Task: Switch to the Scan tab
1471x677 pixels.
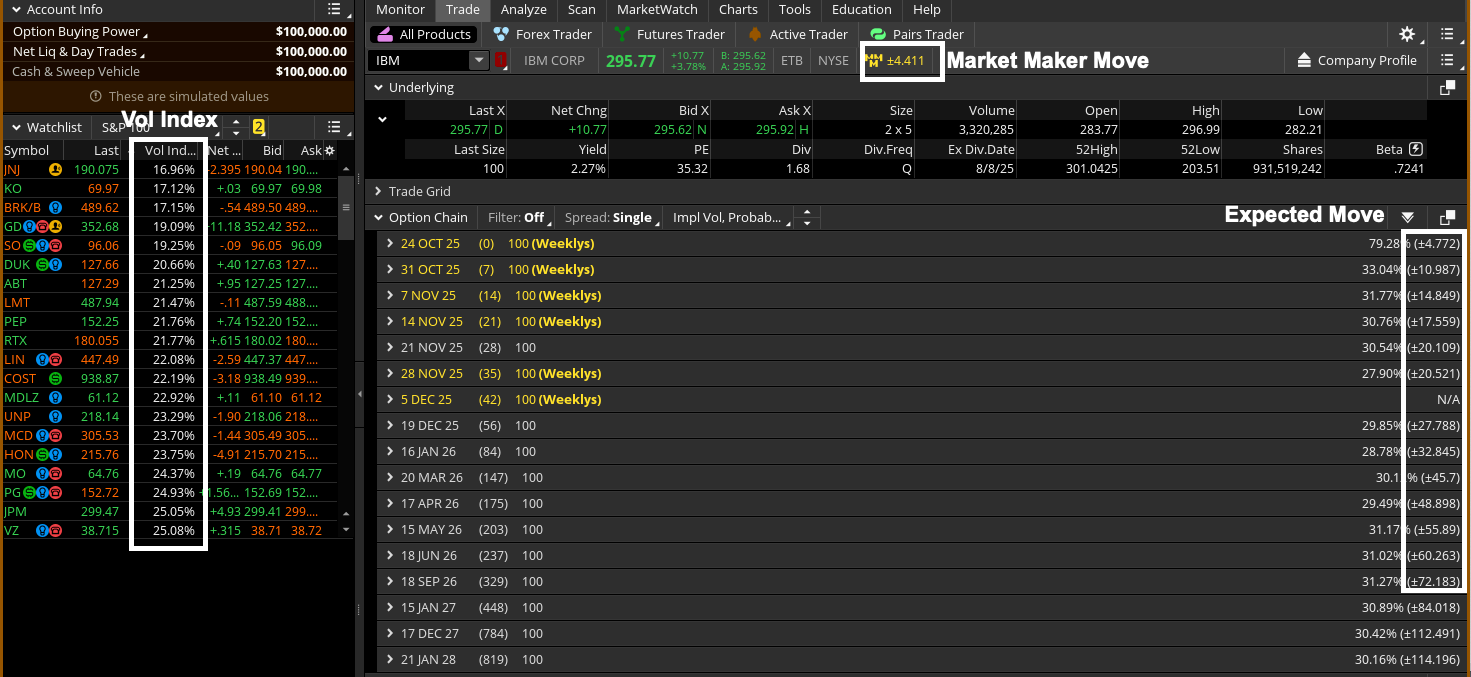Action: [581, 9]
